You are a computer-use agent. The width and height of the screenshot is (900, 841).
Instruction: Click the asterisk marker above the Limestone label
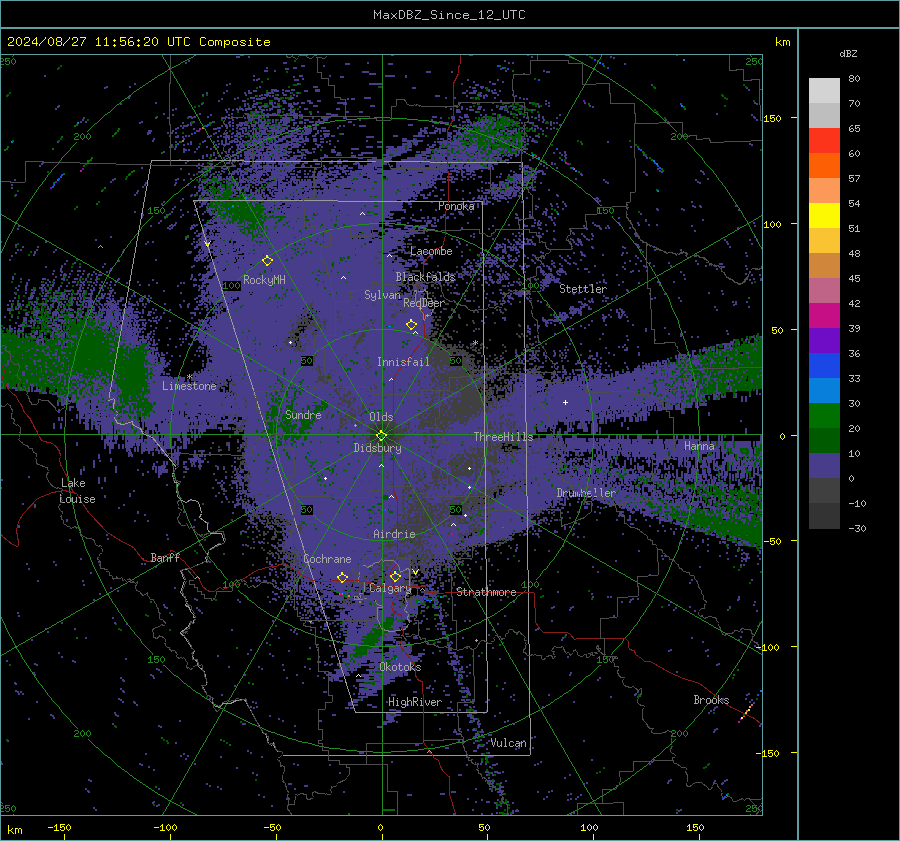(x=189, y=377)
